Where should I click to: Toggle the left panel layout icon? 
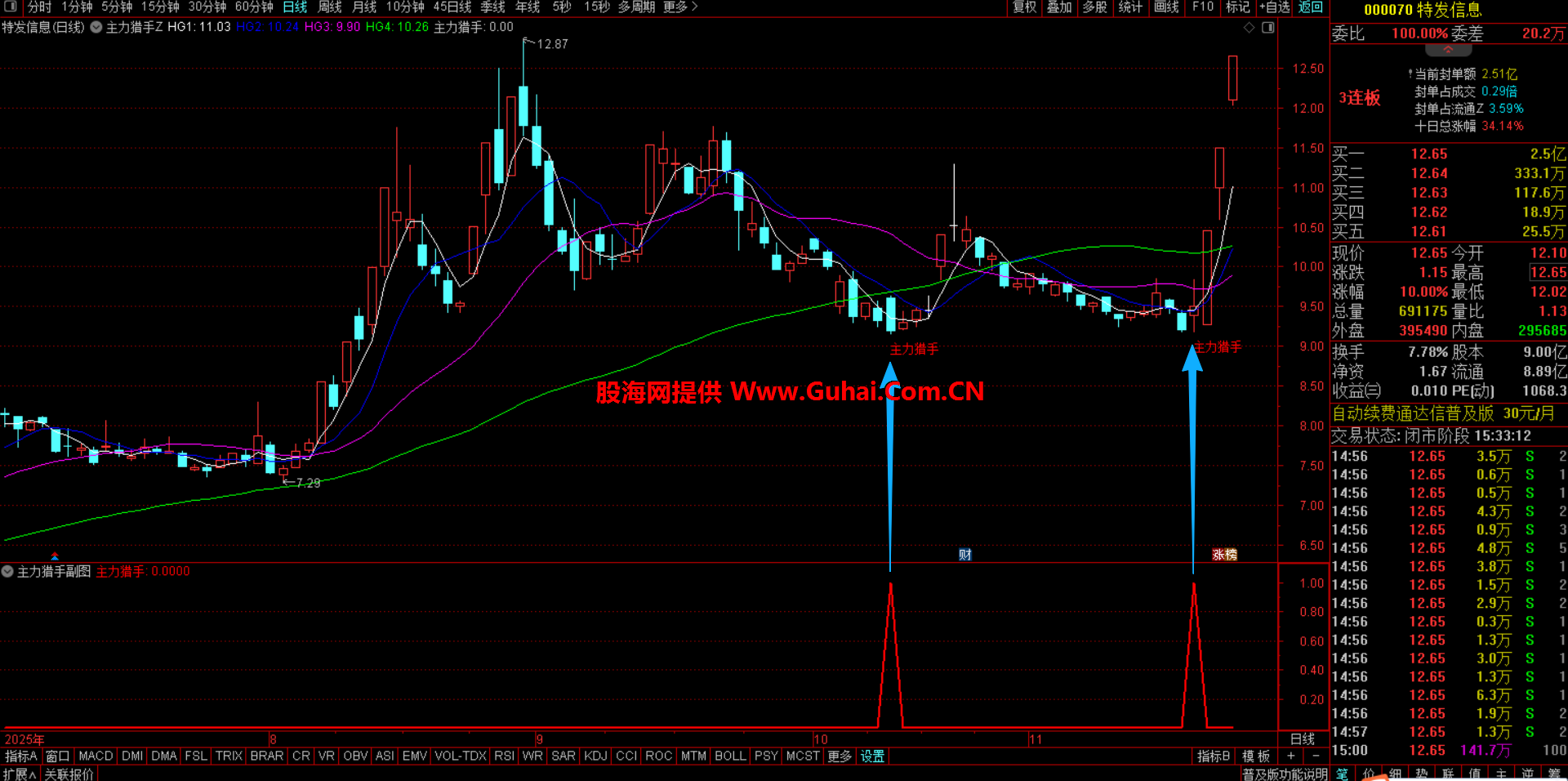10,7
